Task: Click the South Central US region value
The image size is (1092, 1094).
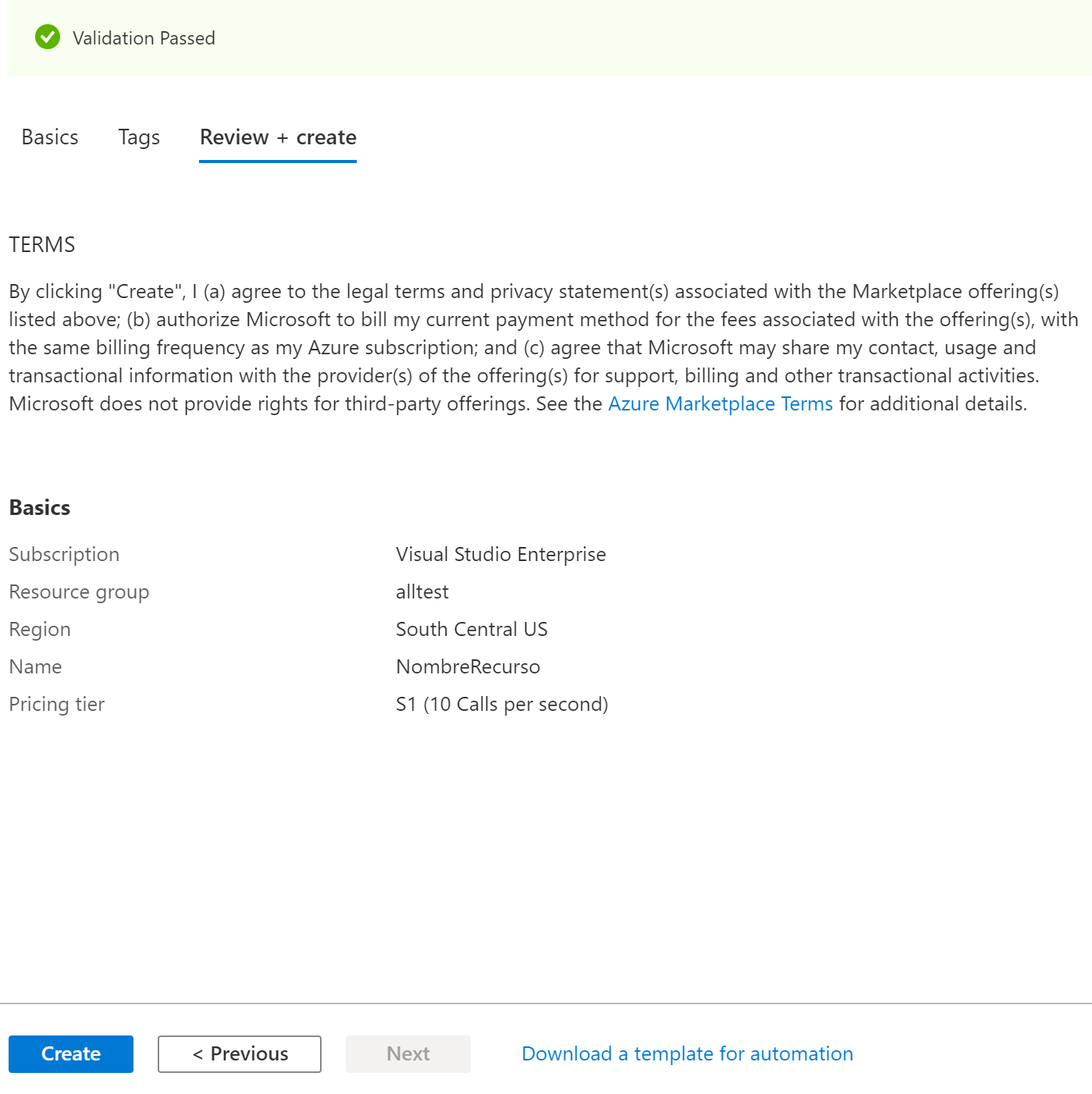Action: pyautogui.click(x=471, y=629)
